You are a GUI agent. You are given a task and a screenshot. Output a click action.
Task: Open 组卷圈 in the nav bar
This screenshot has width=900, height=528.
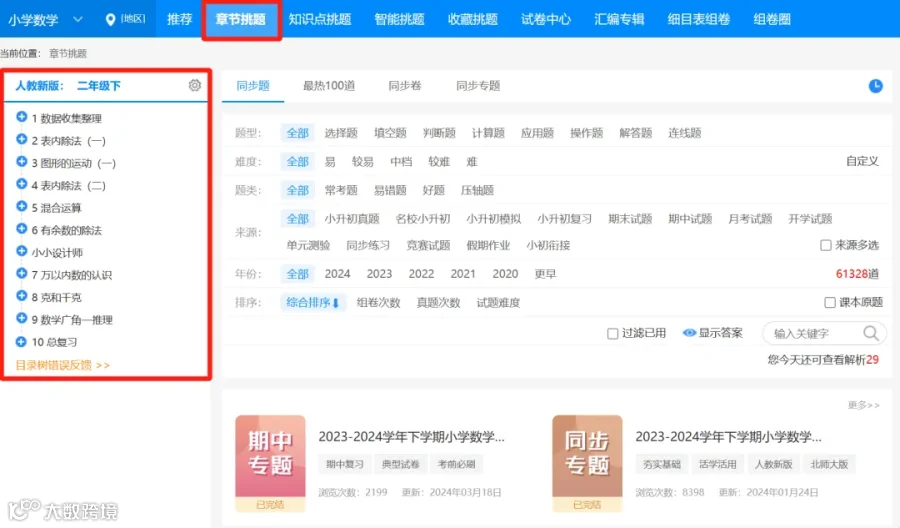tap(772, 20)
